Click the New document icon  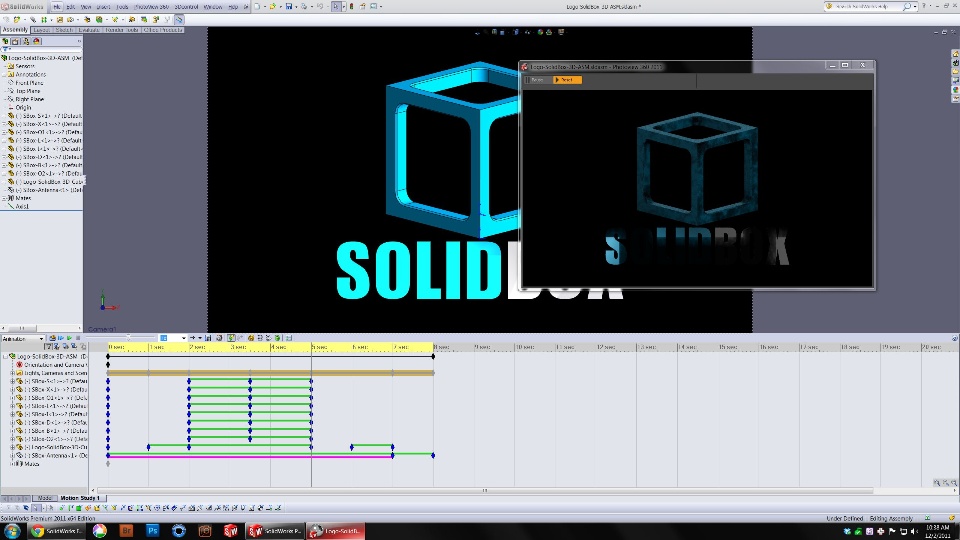click(x=257, y=6)
